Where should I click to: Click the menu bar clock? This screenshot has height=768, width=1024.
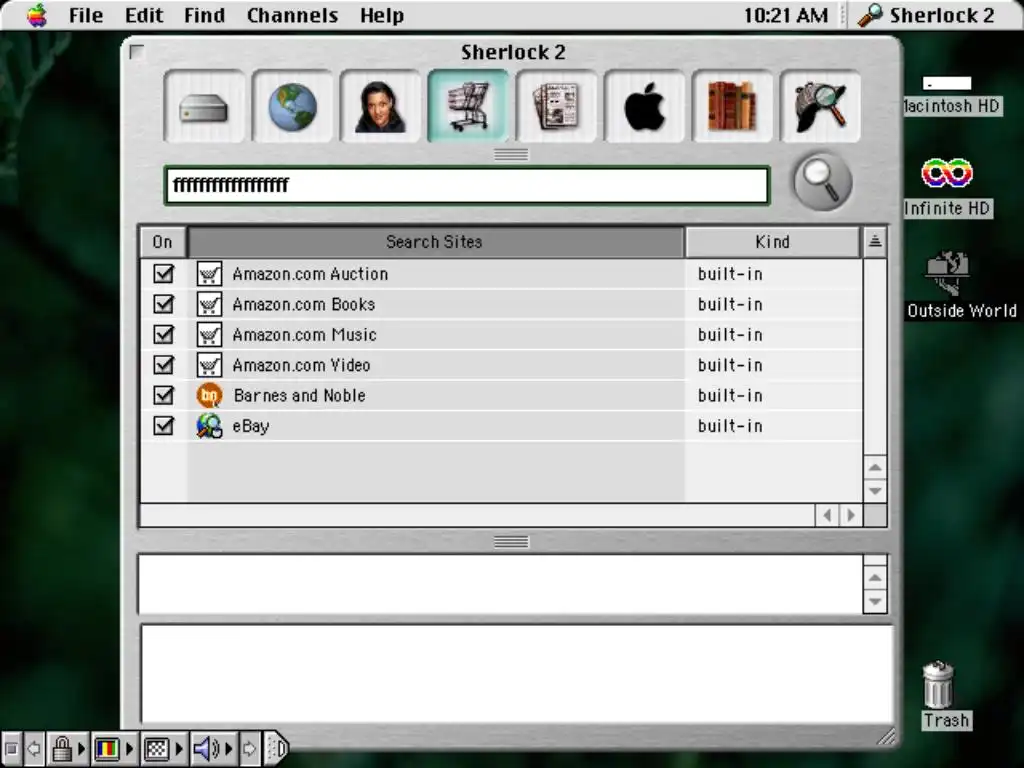tap(786, 15)
